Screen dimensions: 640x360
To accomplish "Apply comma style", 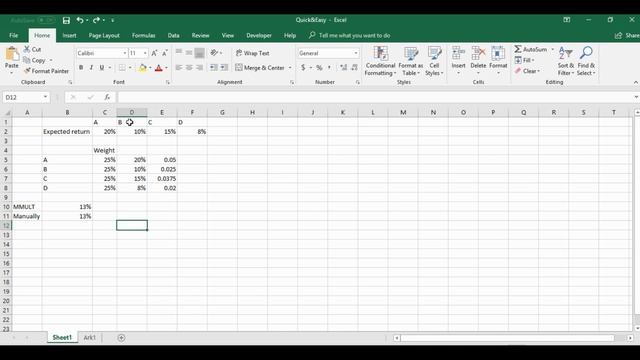I will tap(329, 67).
